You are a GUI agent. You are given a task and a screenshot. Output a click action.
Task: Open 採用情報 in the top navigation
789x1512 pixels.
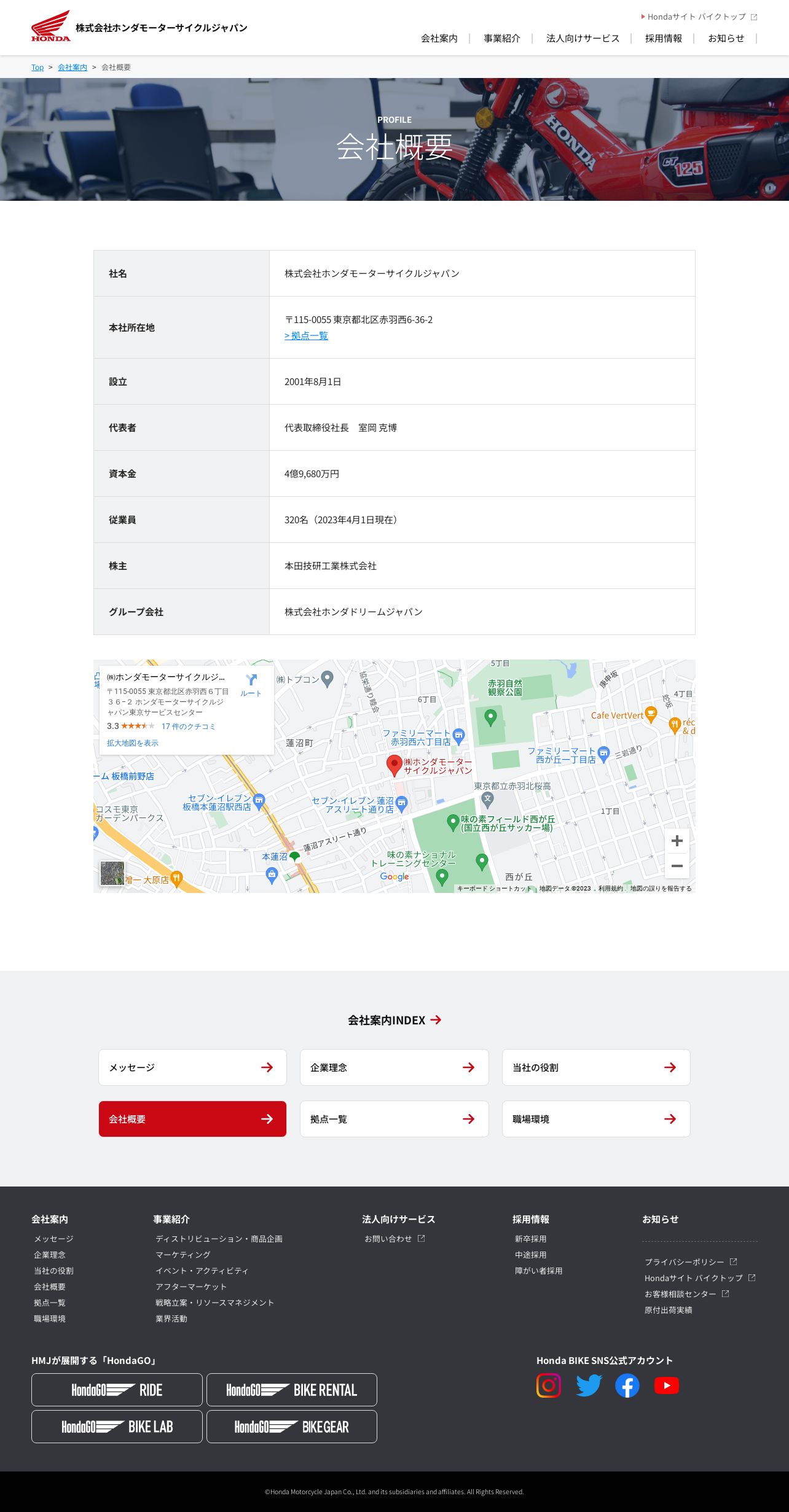664,38
